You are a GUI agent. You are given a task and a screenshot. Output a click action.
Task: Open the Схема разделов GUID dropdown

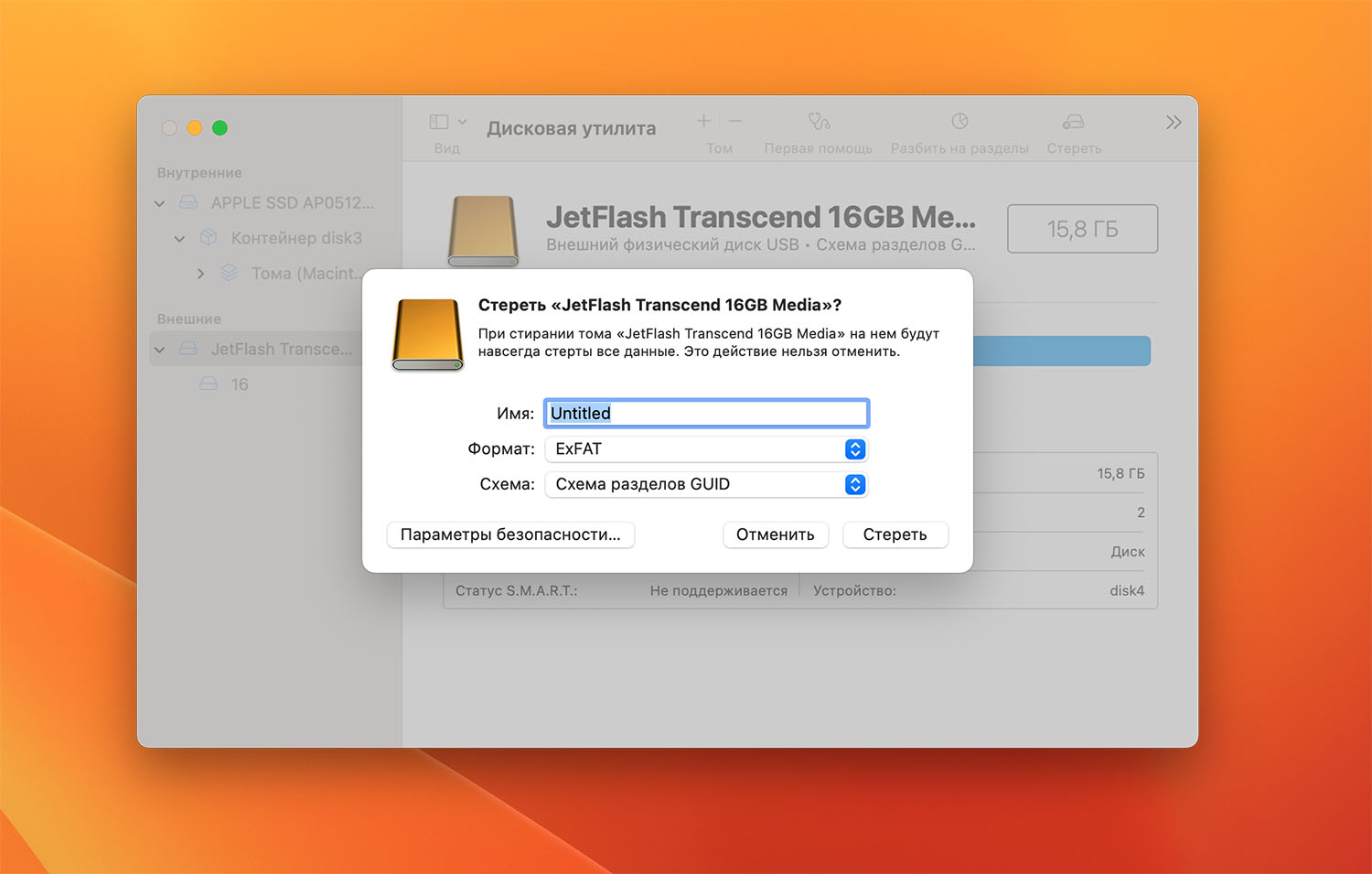tap(706, 484)
